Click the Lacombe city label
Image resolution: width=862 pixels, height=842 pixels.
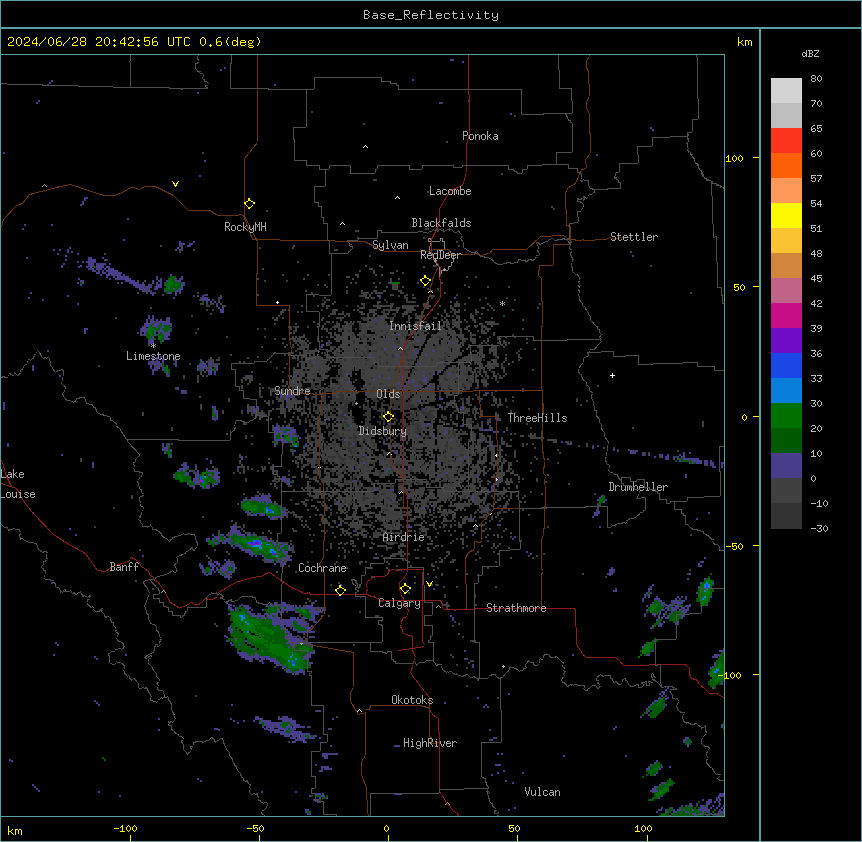pos(450,191)
